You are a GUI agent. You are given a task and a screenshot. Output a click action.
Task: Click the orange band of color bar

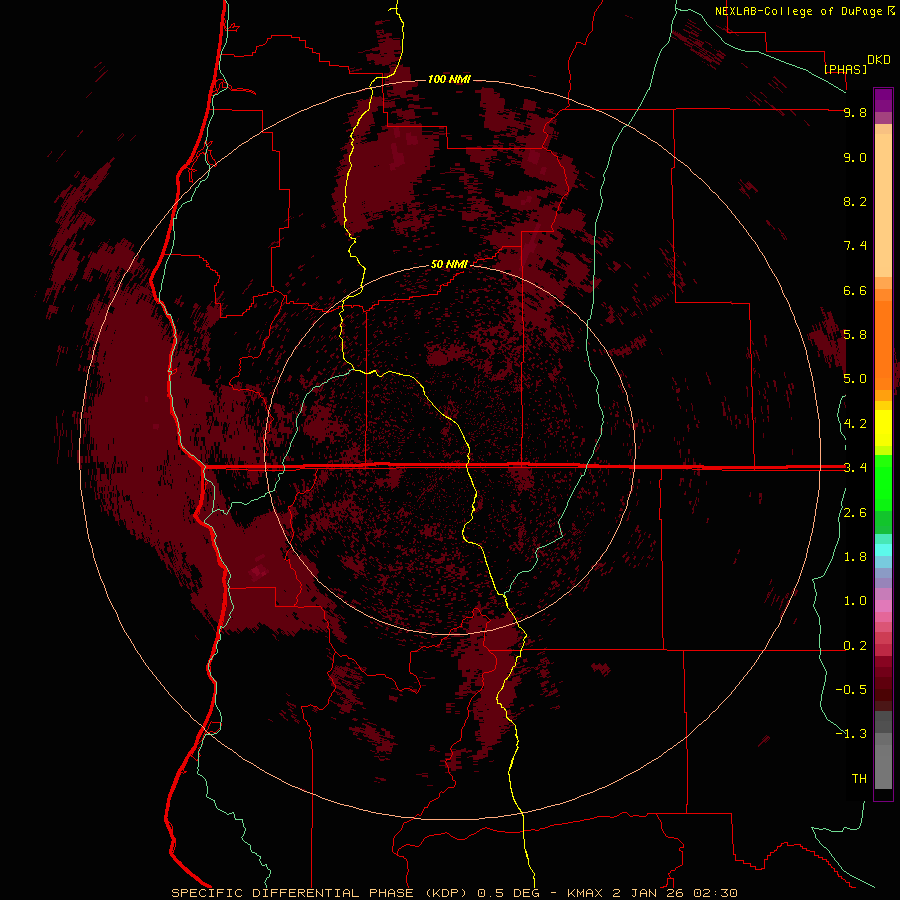[883, 344]
